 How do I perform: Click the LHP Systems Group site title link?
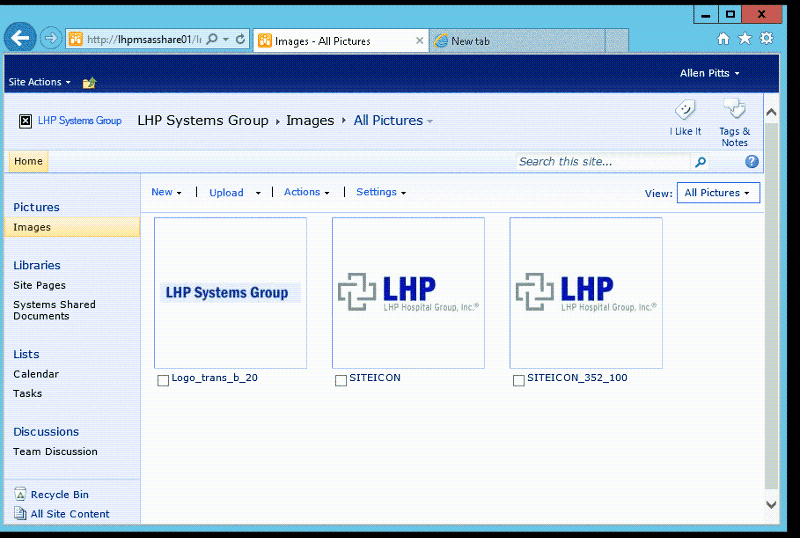(x=80, y=120)
